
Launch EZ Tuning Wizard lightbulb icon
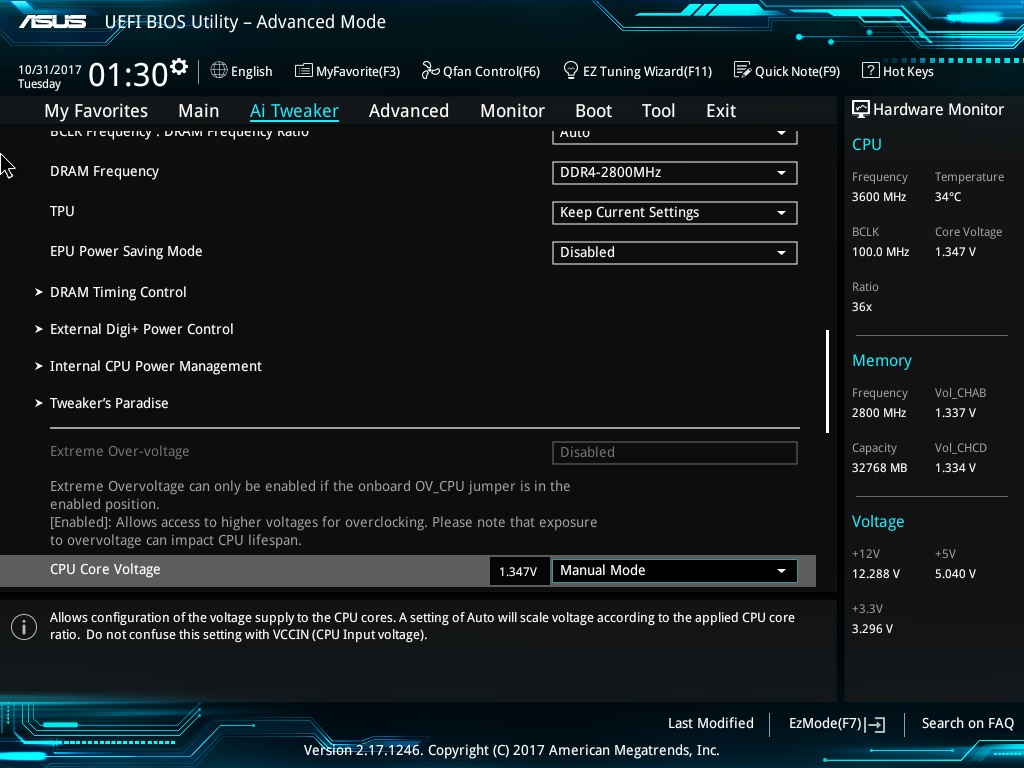click(571, 70)
